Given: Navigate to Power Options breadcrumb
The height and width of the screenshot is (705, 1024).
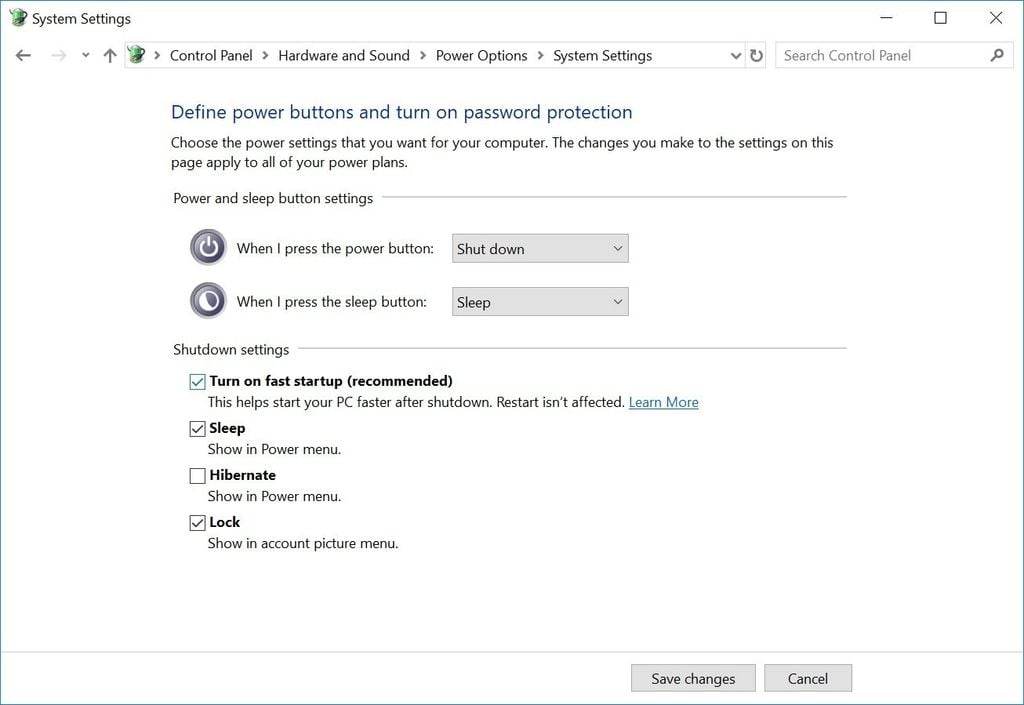Looking at the screenshot, I should (x=481, y=56).
